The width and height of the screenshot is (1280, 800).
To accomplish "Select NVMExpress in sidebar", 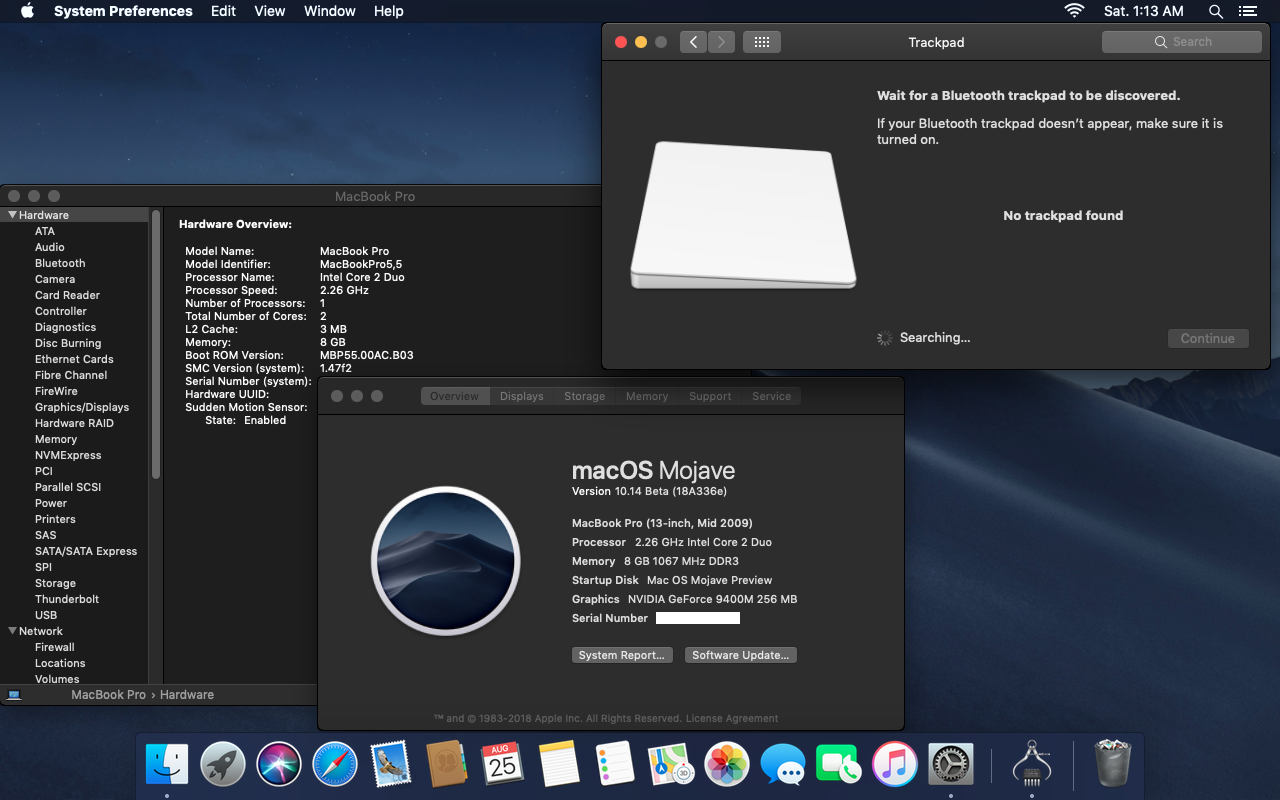I will point(68,455).
